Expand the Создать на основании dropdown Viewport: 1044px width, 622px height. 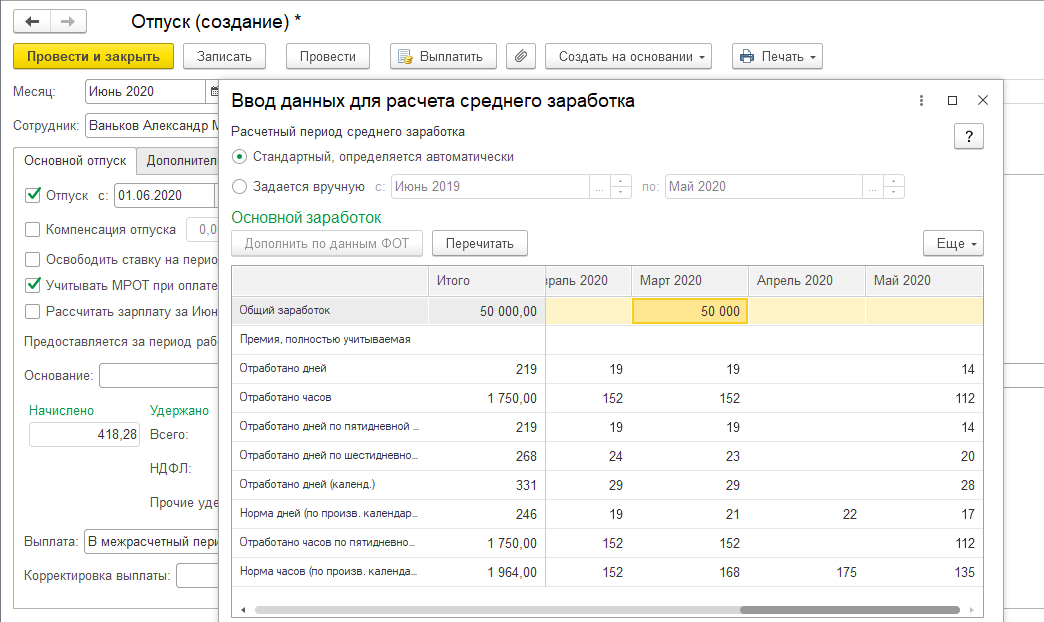click(x=627, y=57)
